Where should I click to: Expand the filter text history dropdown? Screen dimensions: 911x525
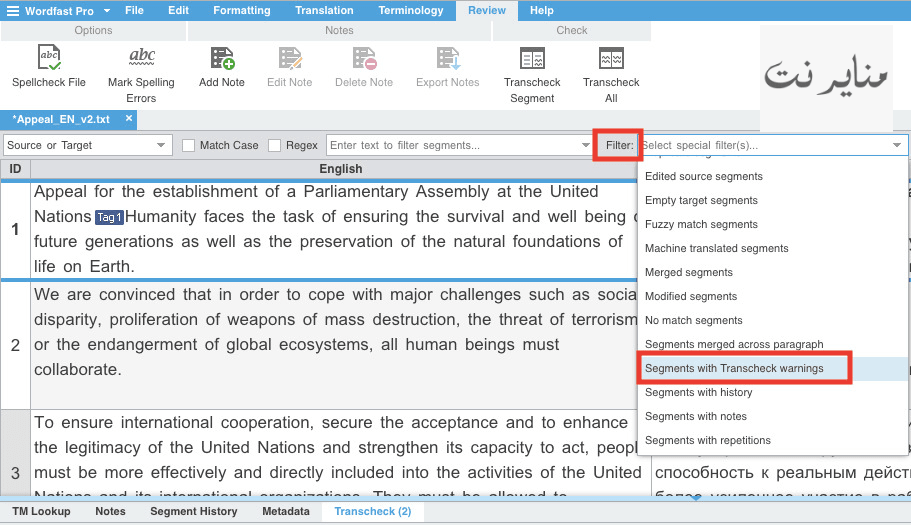click(586, 145)
